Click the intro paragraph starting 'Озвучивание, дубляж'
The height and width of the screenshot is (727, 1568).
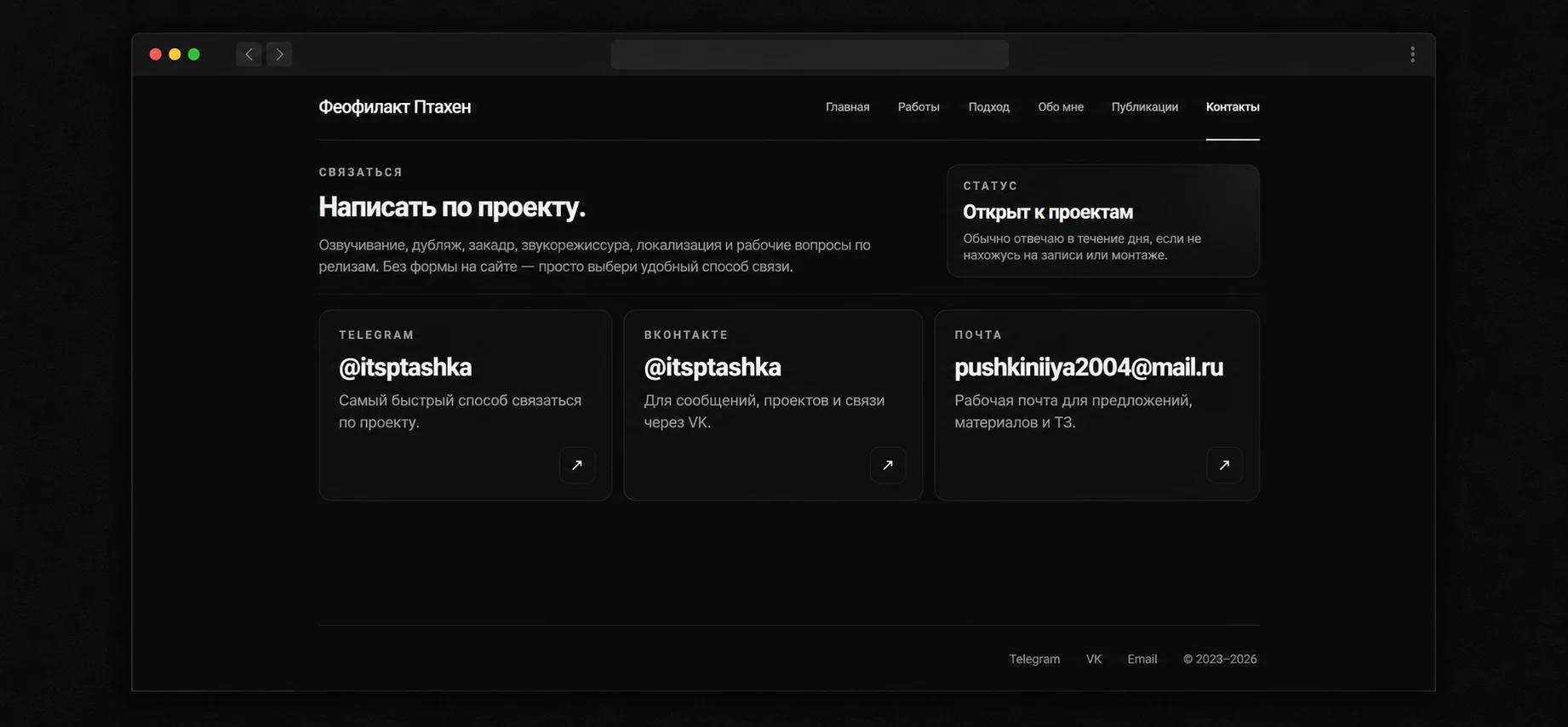click(595, 255)
